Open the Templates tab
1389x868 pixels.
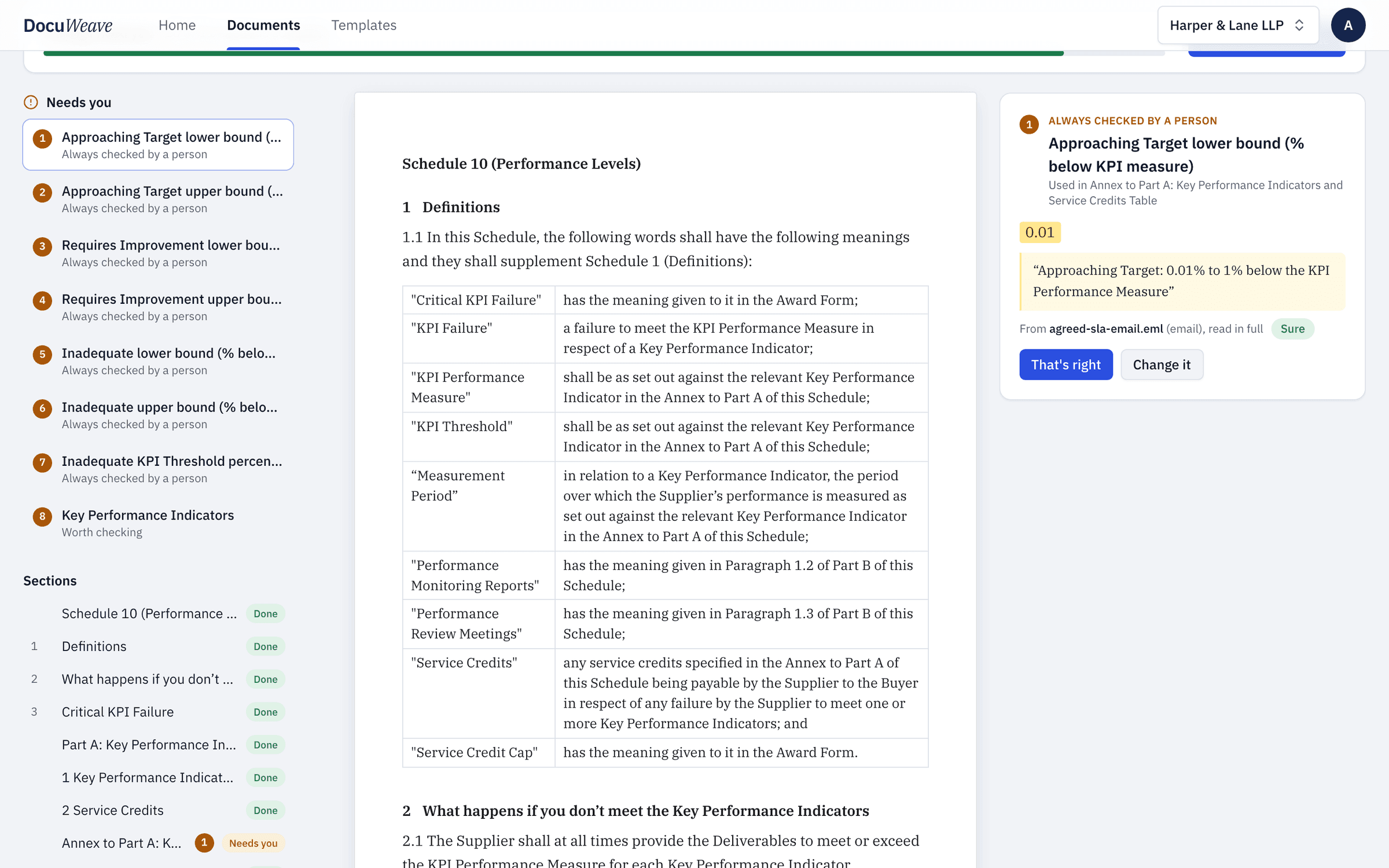pos(363,25)
